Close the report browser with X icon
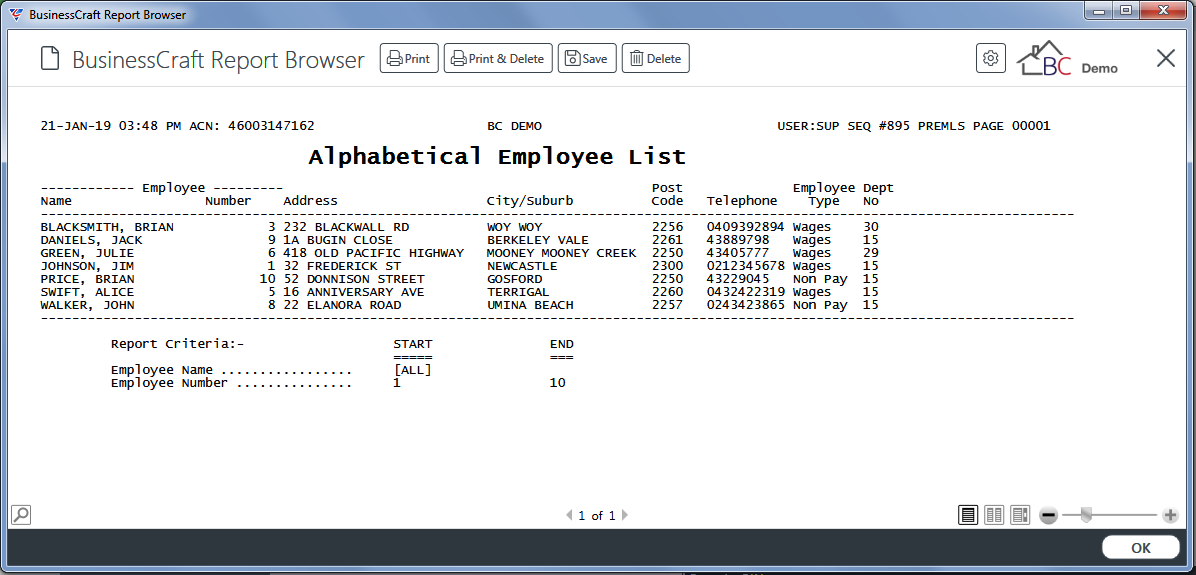 [x=1165, y=58]
